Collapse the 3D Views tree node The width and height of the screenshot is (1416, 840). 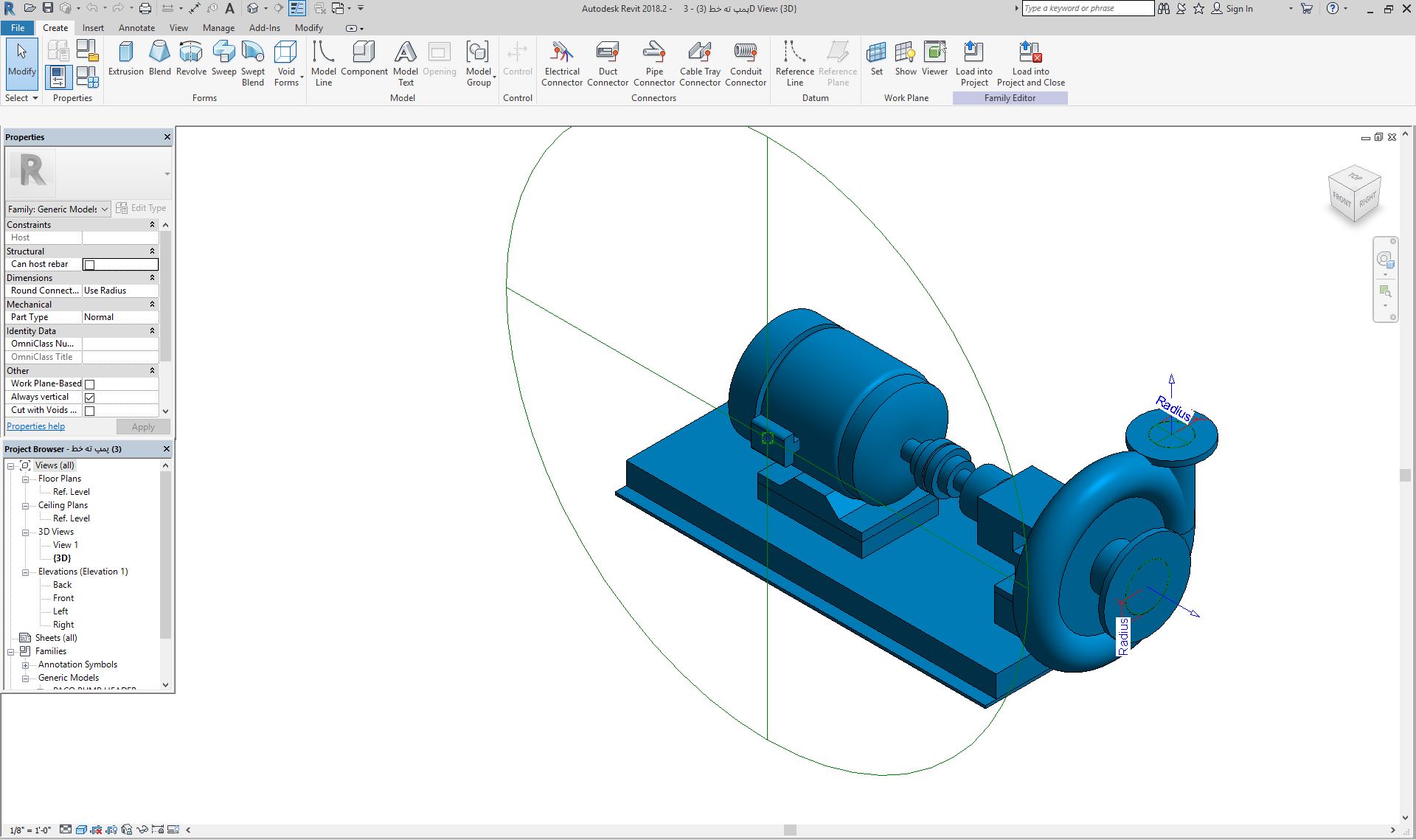pos(25,532)
